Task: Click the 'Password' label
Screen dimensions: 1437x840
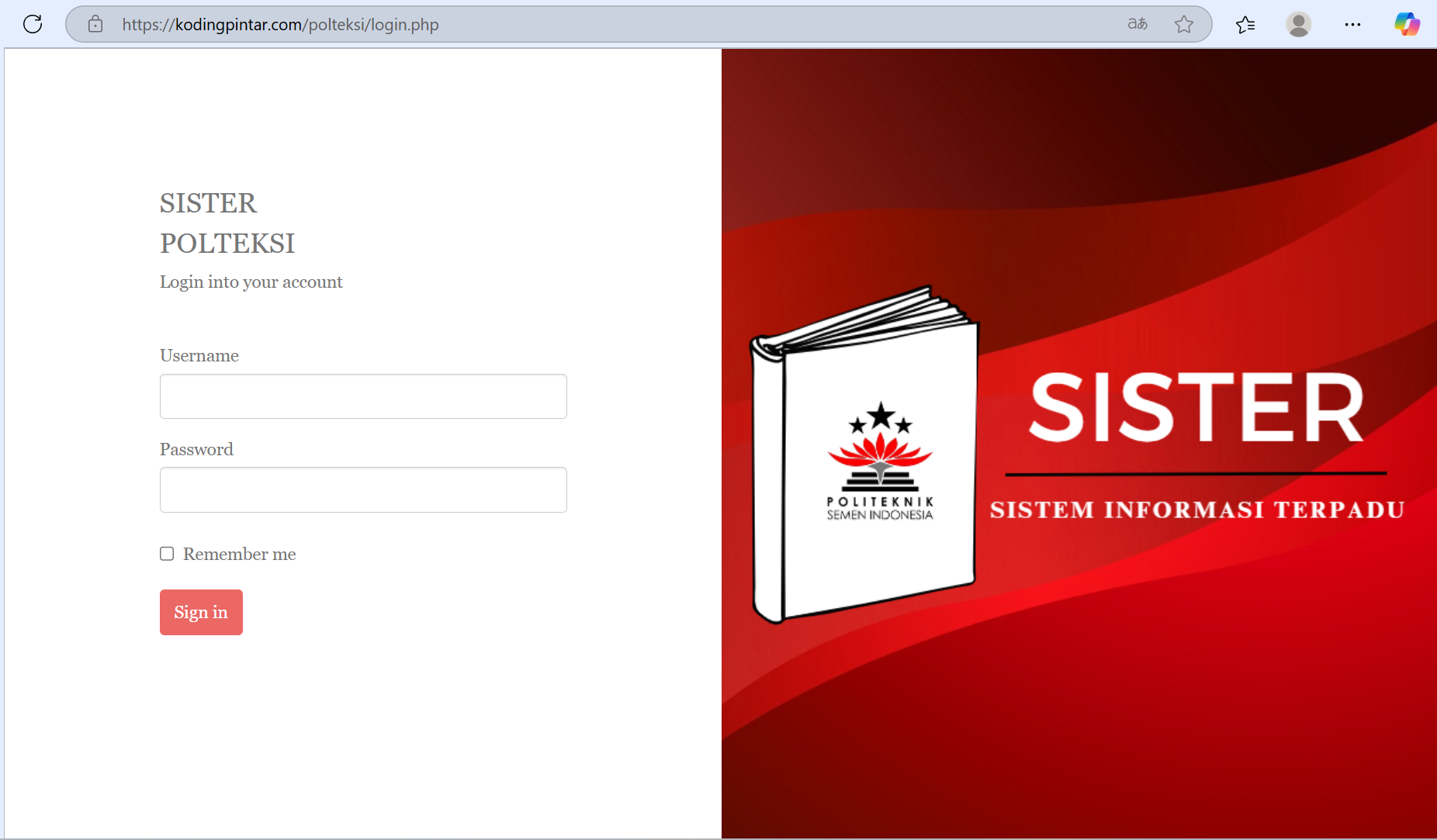Action: coord(196,450)
